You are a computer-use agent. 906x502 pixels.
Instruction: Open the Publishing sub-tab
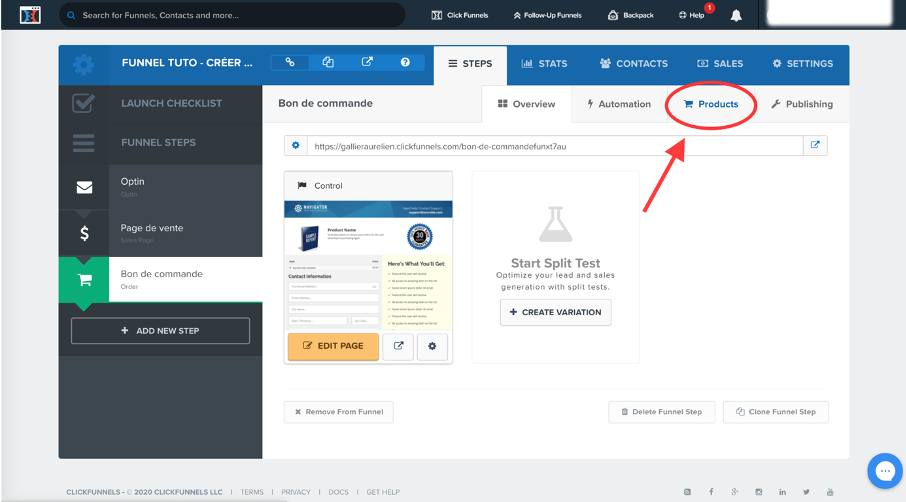pyautogui.click(x=802, y=104)
